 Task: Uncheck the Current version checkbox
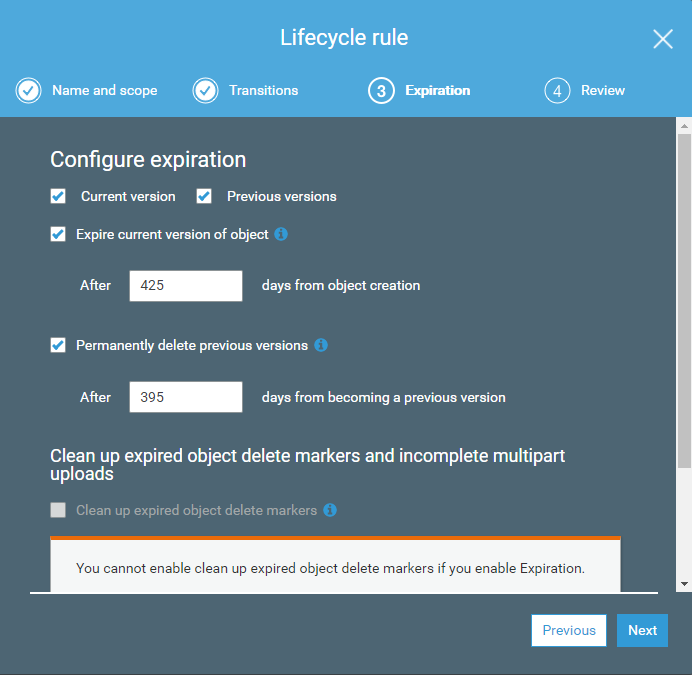click(x=58, y=196)
